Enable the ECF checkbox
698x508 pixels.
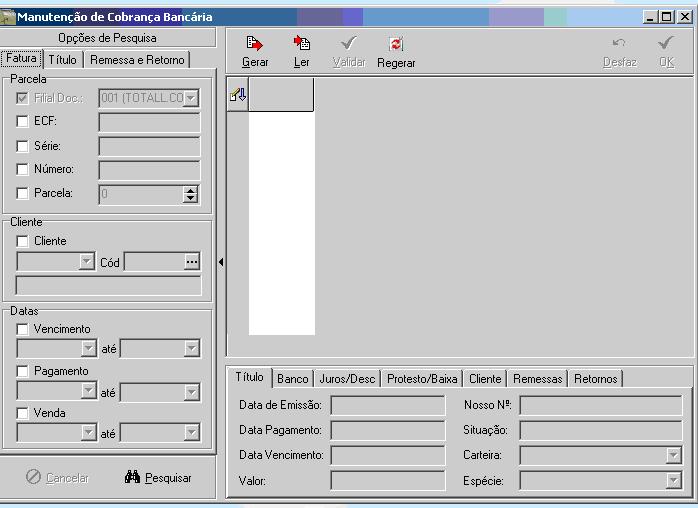tap(23, 122)
